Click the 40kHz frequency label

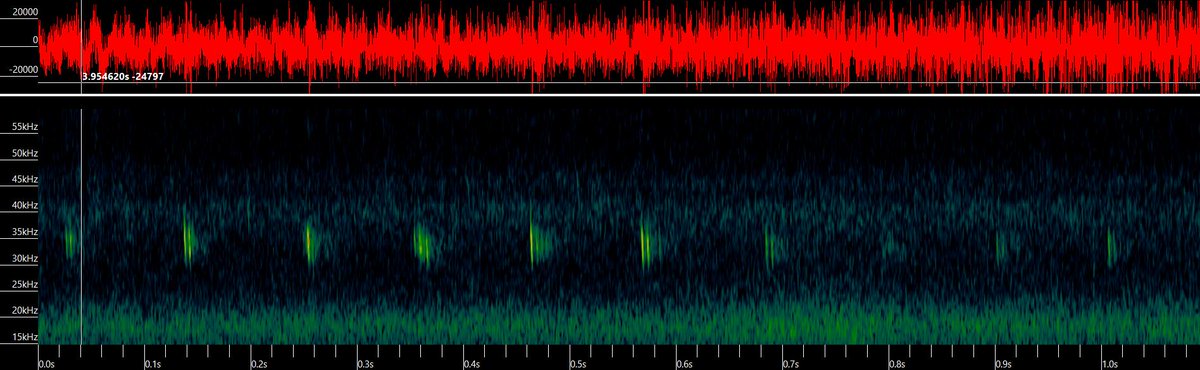(x=24, y=206)
